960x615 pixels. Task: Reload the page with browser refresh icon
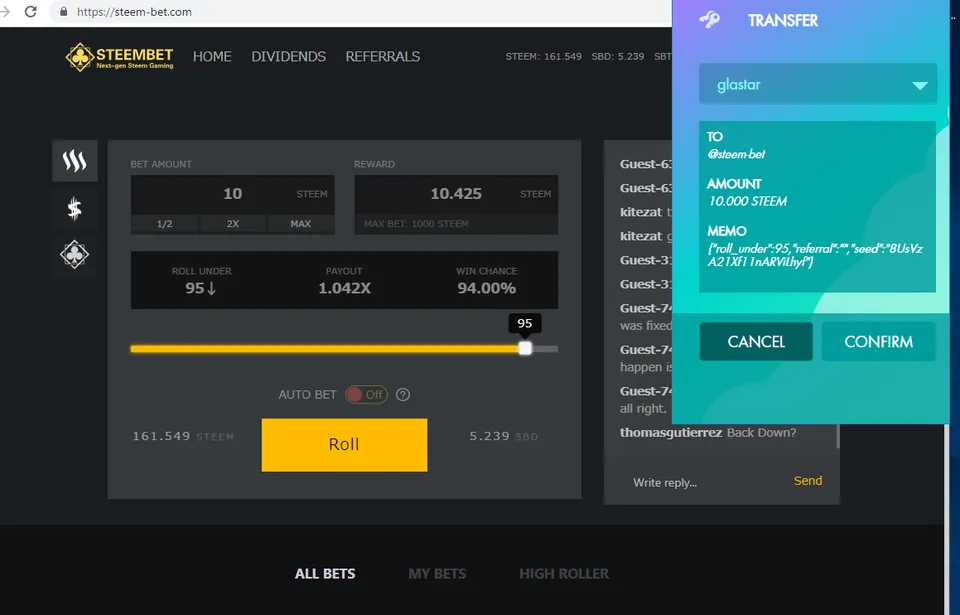(x=31, y=12)
